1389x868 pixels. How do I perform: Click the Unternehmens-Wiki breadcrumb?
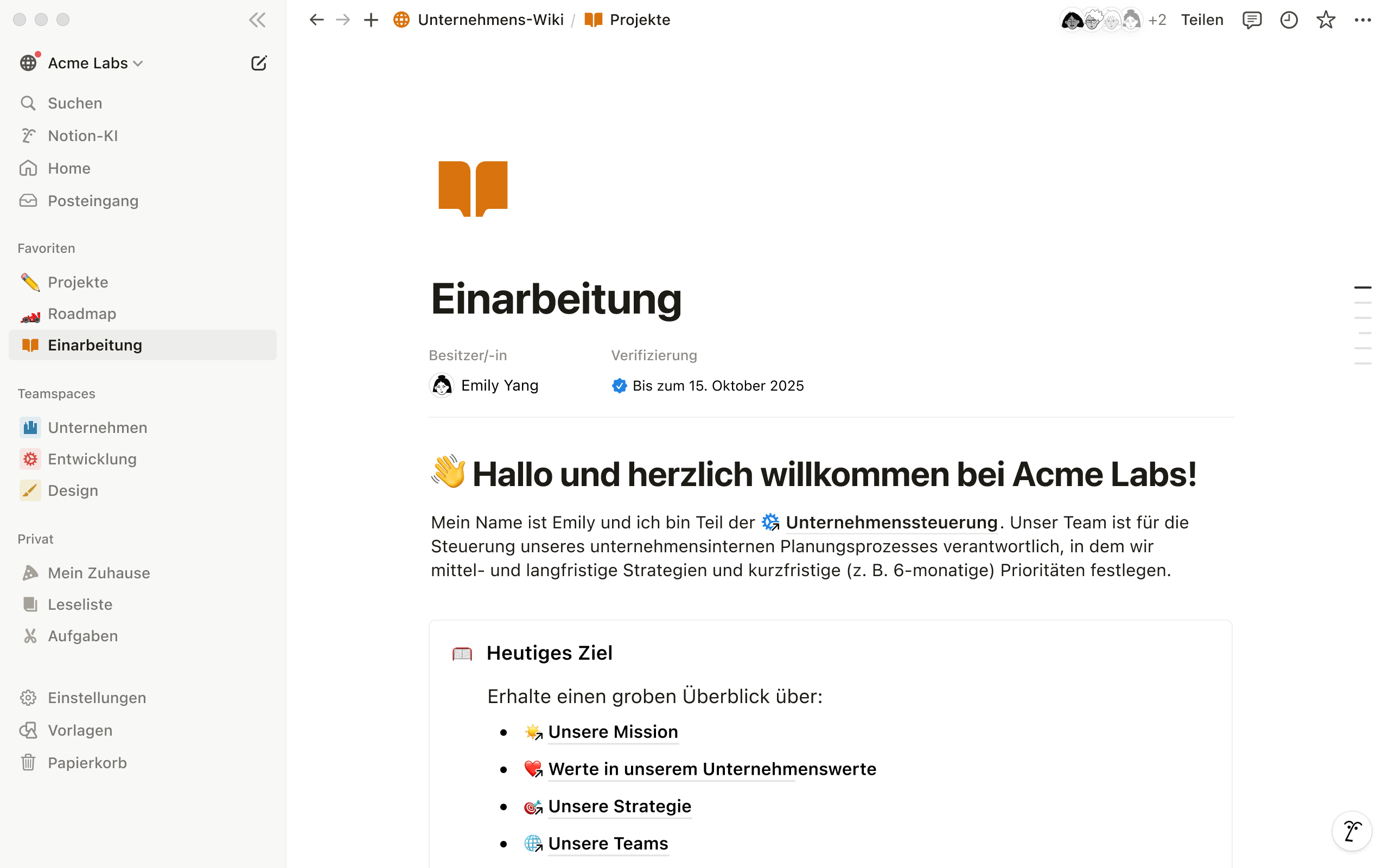[x=479, y=20]
